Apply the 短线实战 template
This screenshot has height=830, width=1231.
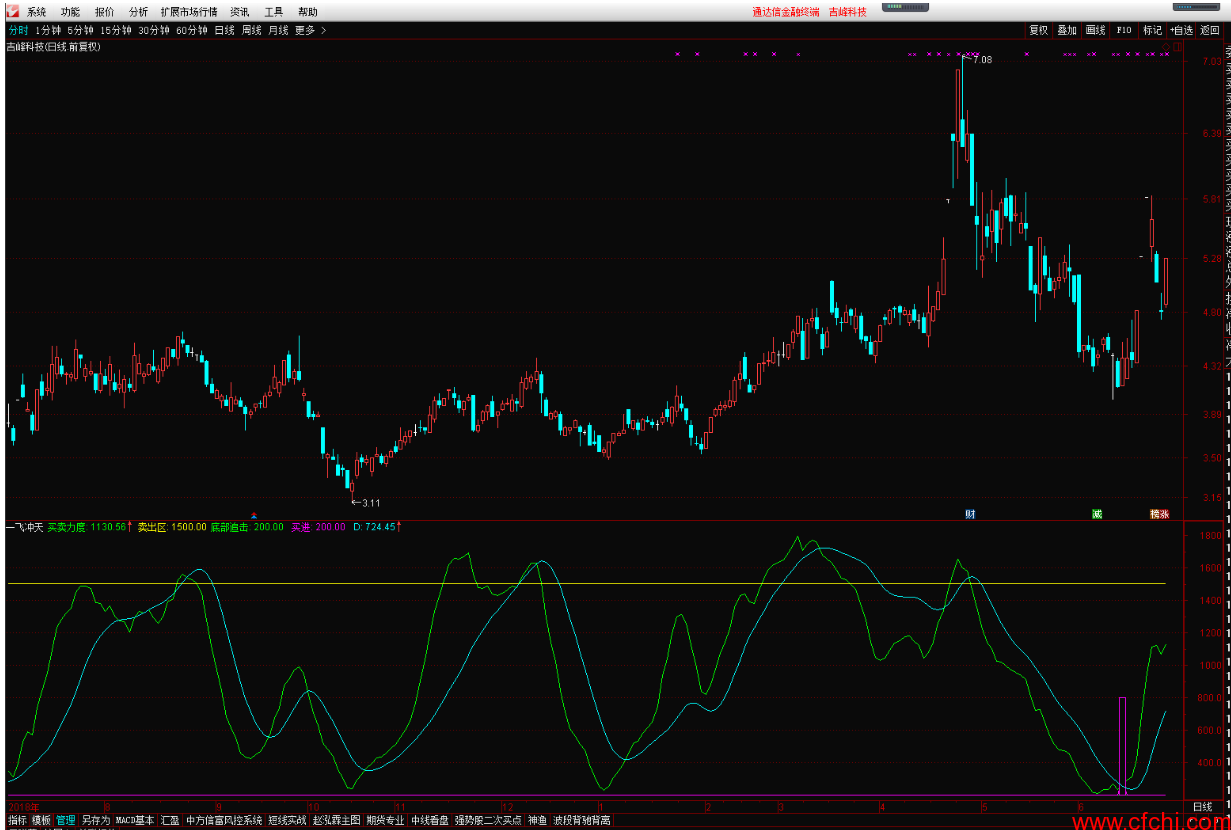287,820
